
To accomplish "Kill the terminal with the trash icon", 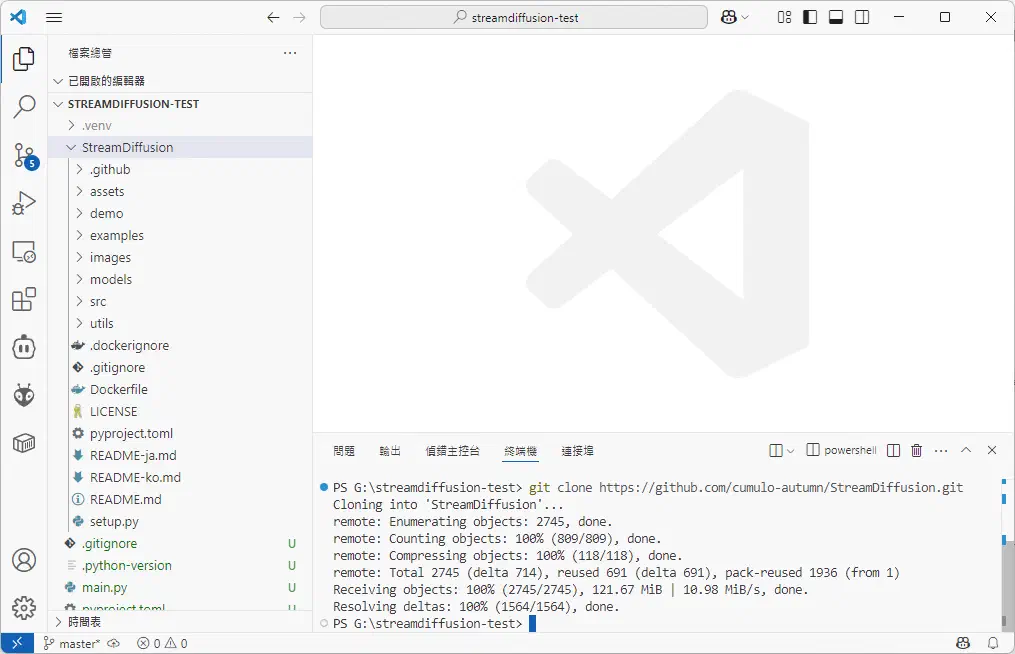I will coord(916,450).
